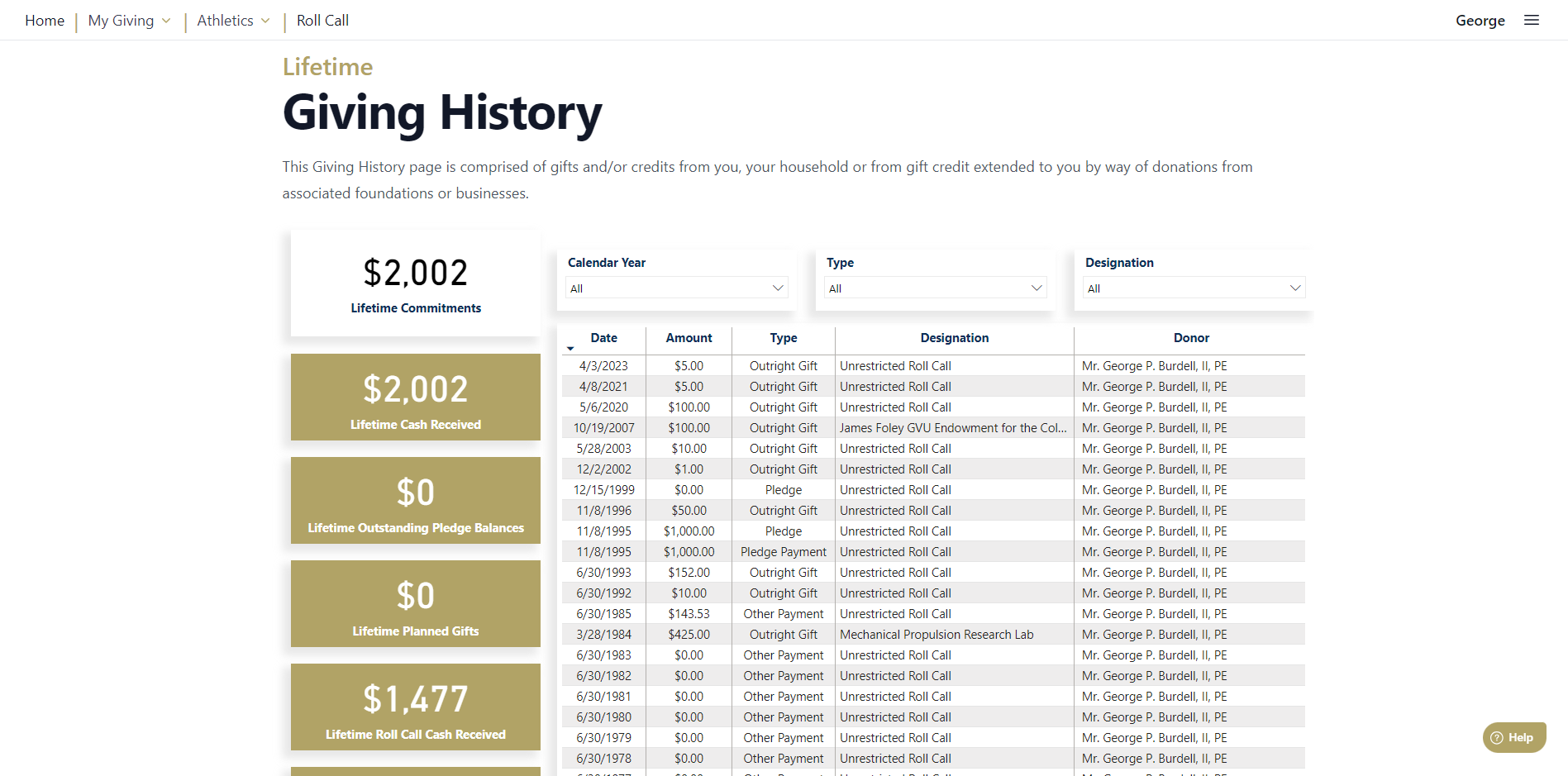Image resolution: width=1568 pixels, height=776 pixels.
Task: Sort table by Amount column header
Action: point(689,338)
